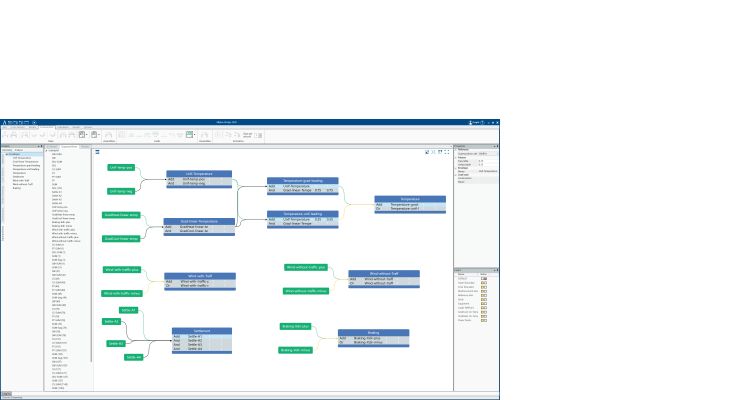Viewport: 750px width, 400px height.
Task: Open the Calculation ribbon tab
Action: click(x=63, y=127)
